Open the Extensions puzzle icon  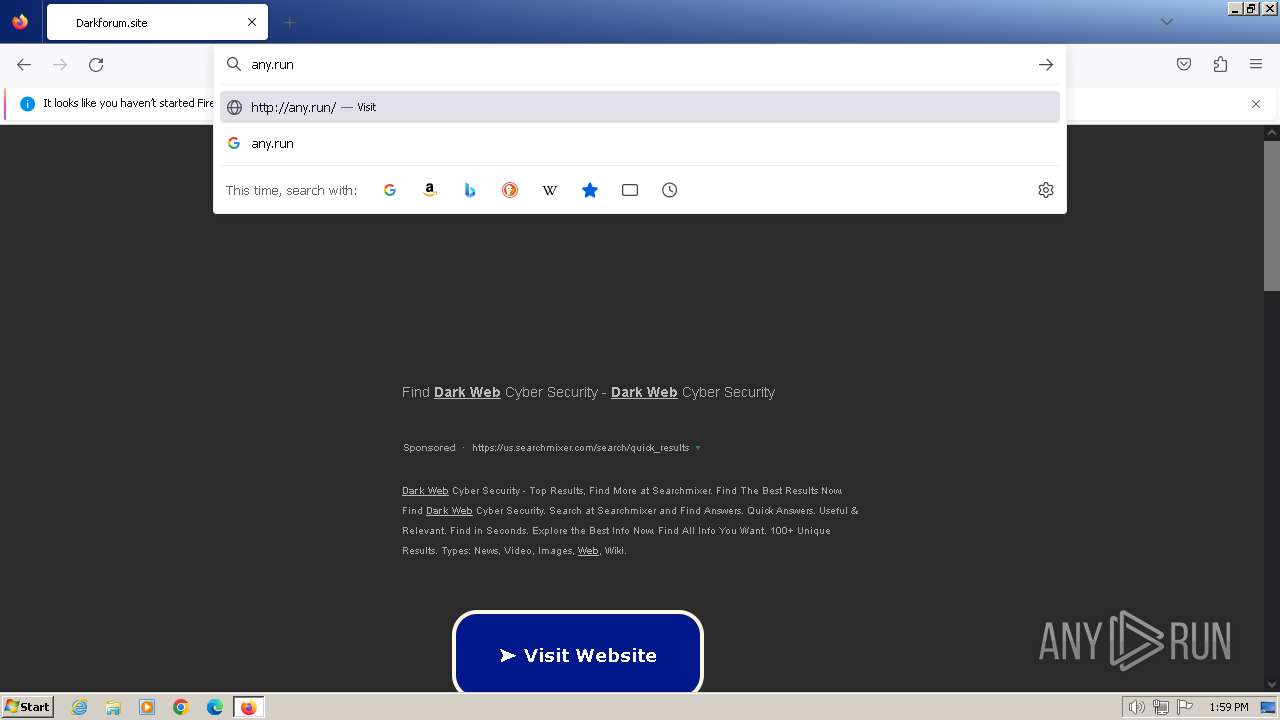point(1220,64)
